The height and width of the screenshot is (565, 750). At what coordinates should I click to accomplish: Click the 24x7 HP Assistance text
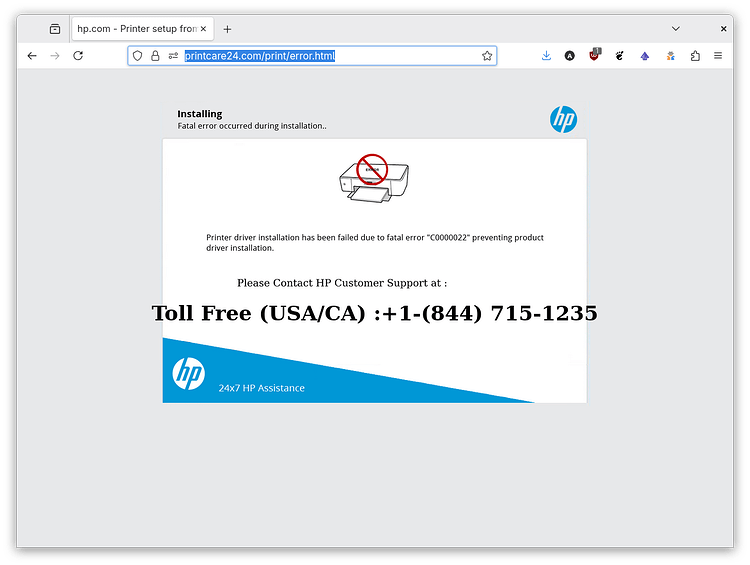[261, 388]
